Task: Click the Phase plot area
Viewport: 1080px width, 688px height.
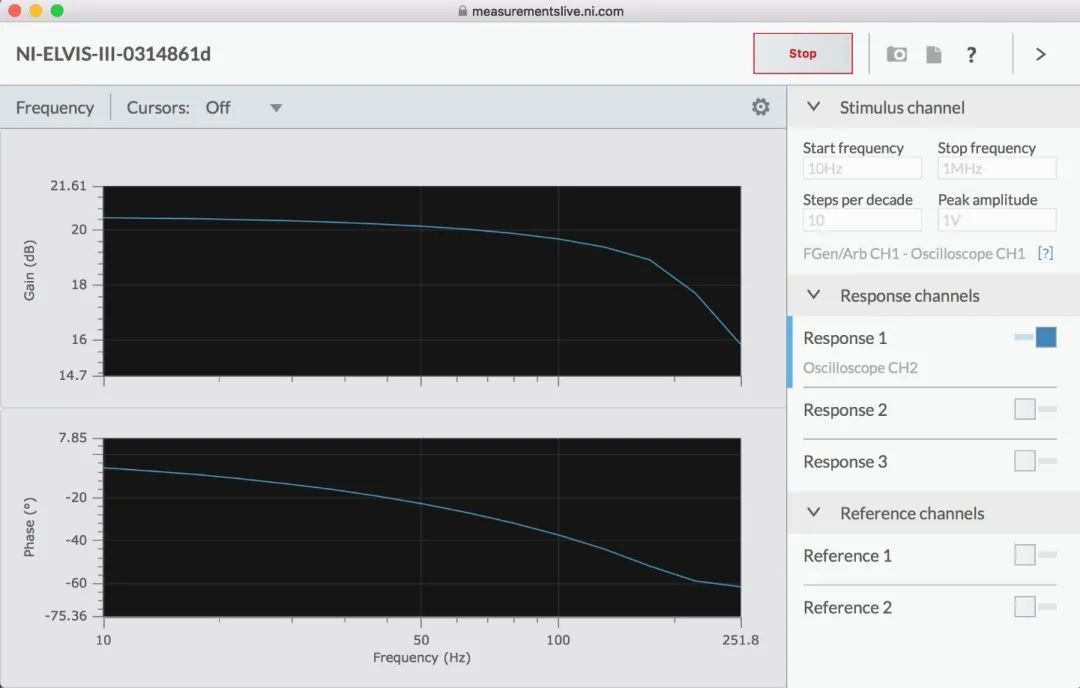Action: pos(422,527)
